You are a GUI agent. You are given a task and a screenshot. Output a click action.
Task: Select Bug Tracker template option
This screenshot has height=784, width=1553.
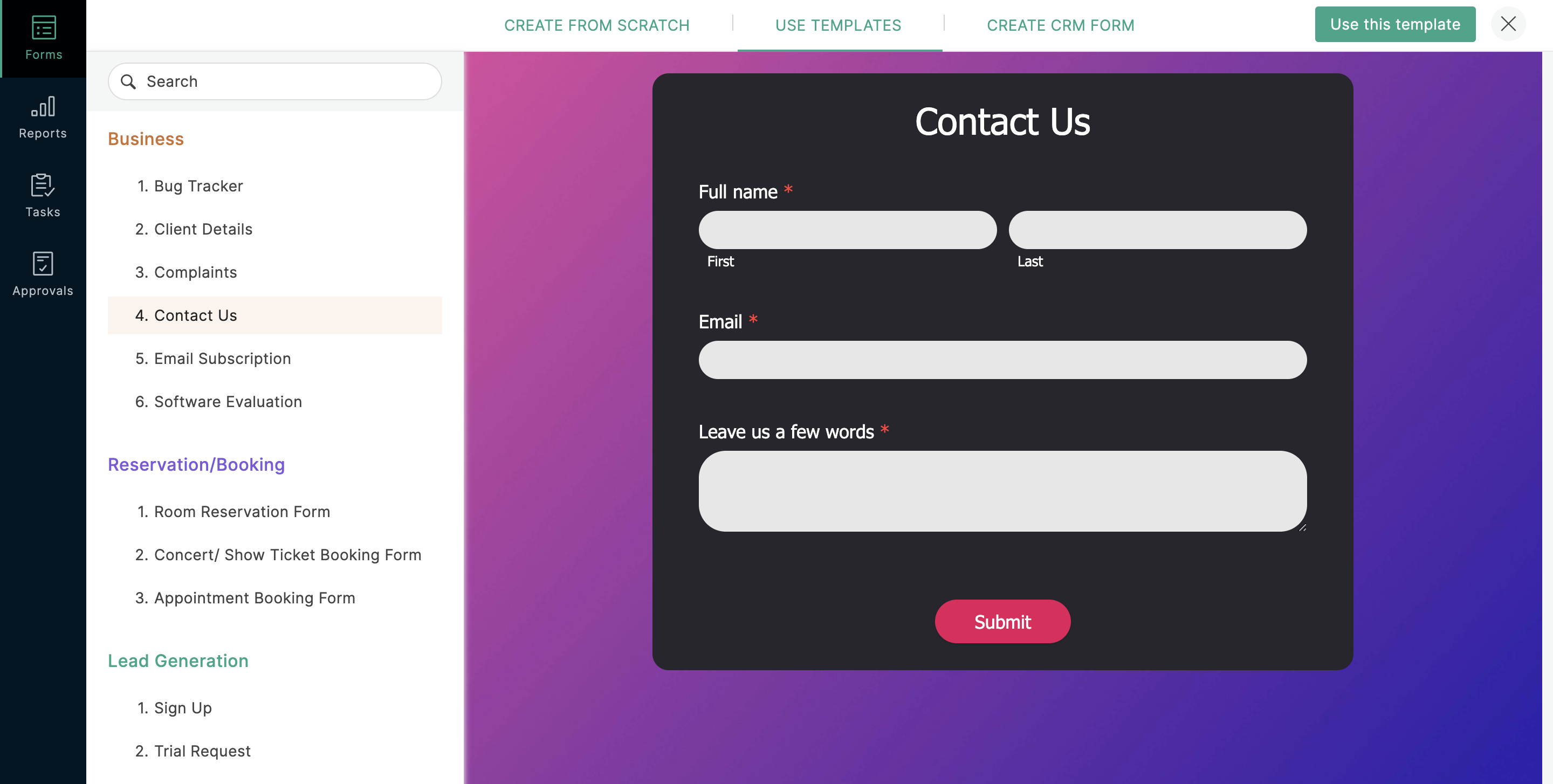pyautogui.click(x=198, y=185)
